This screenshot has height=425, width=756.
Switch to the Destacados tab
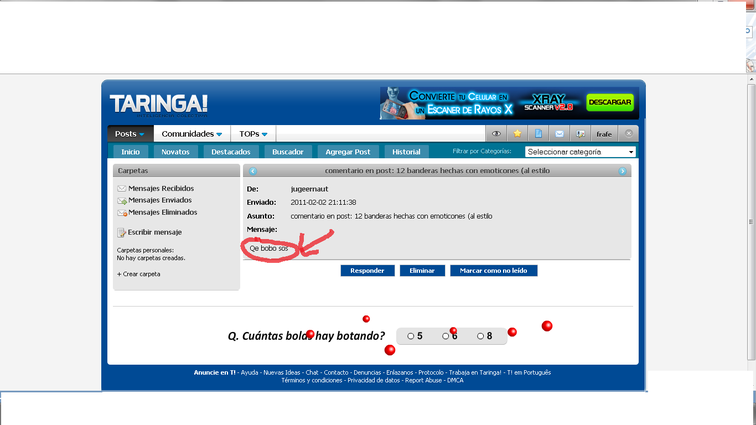(x=230, y=152)
